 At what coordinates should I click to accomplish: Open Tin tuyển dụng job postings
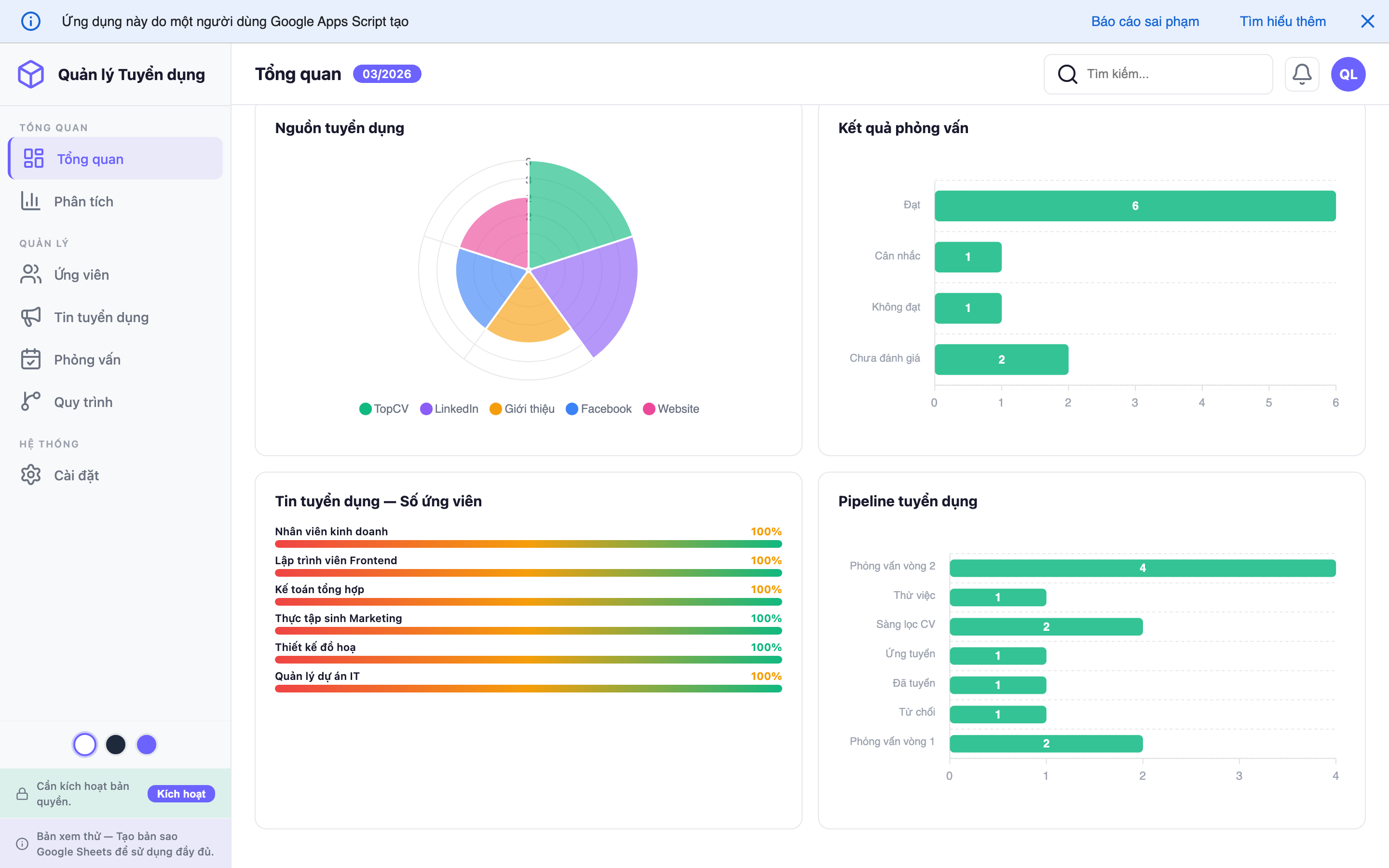[101, 317]
